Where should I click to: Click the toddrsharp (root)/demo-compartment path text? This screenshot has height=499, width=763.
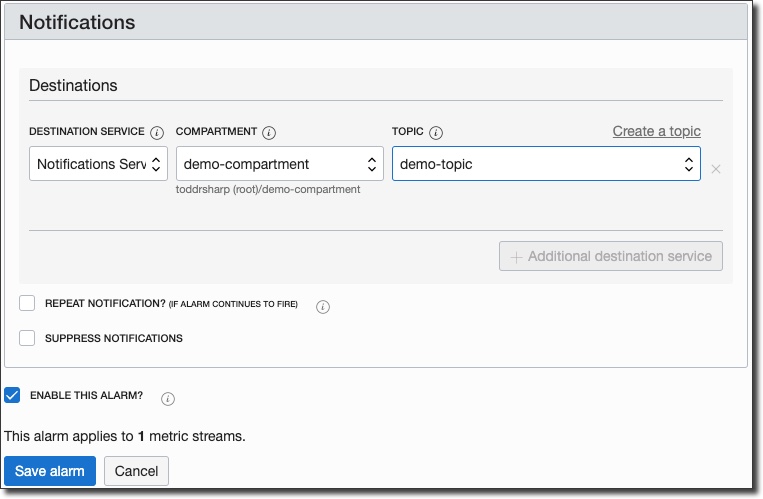(x=267, y=189)
